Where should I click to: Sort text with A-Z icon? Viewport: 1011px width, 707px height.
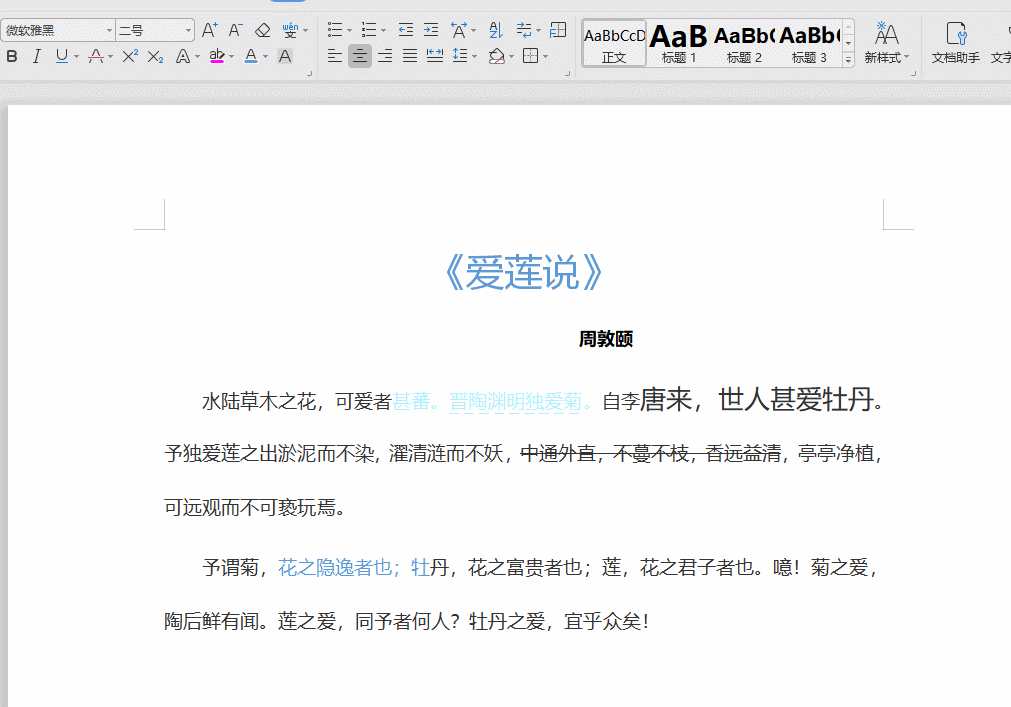[495, 30]
